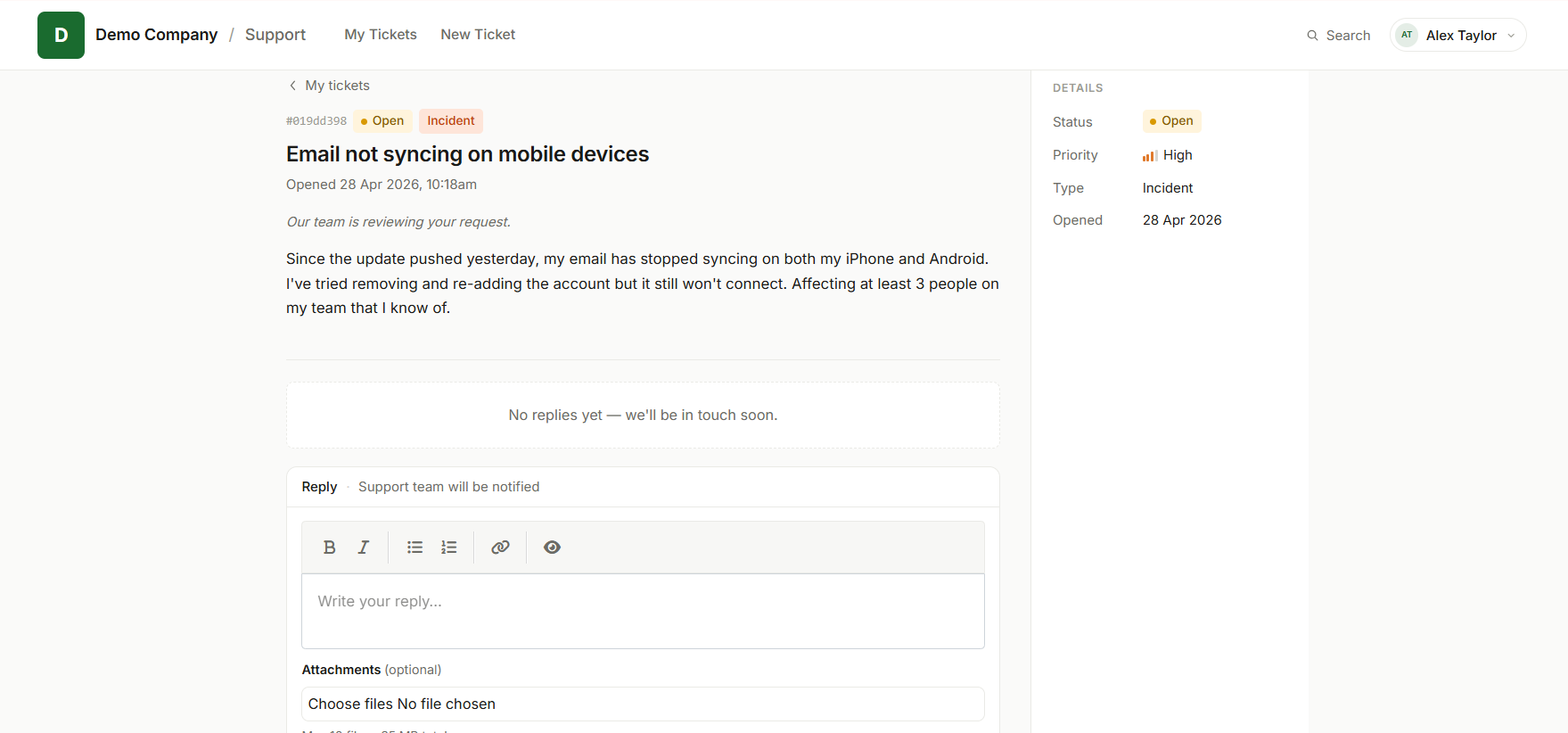Insert a numbered list in the reply
Image resolution: width=1568 pixels, height=733 pixels.
[x=449, y=548]
